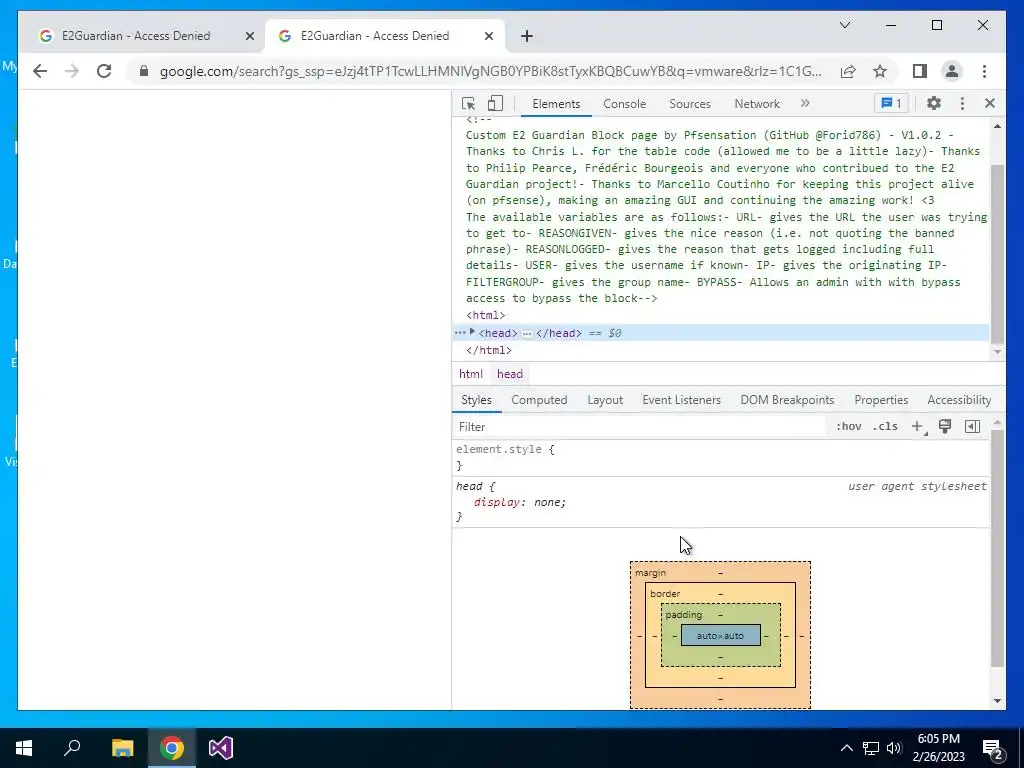This screenshot has height=768, width=1024.
Task: Open the Computed pane tab
Action: click(539, 400)
